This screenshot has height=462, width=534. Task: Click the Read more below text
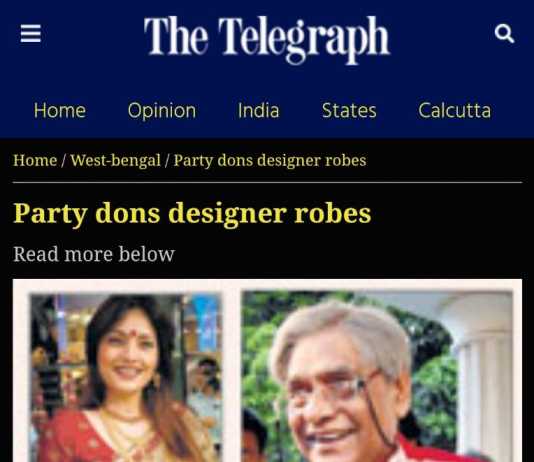click(94, 254)
